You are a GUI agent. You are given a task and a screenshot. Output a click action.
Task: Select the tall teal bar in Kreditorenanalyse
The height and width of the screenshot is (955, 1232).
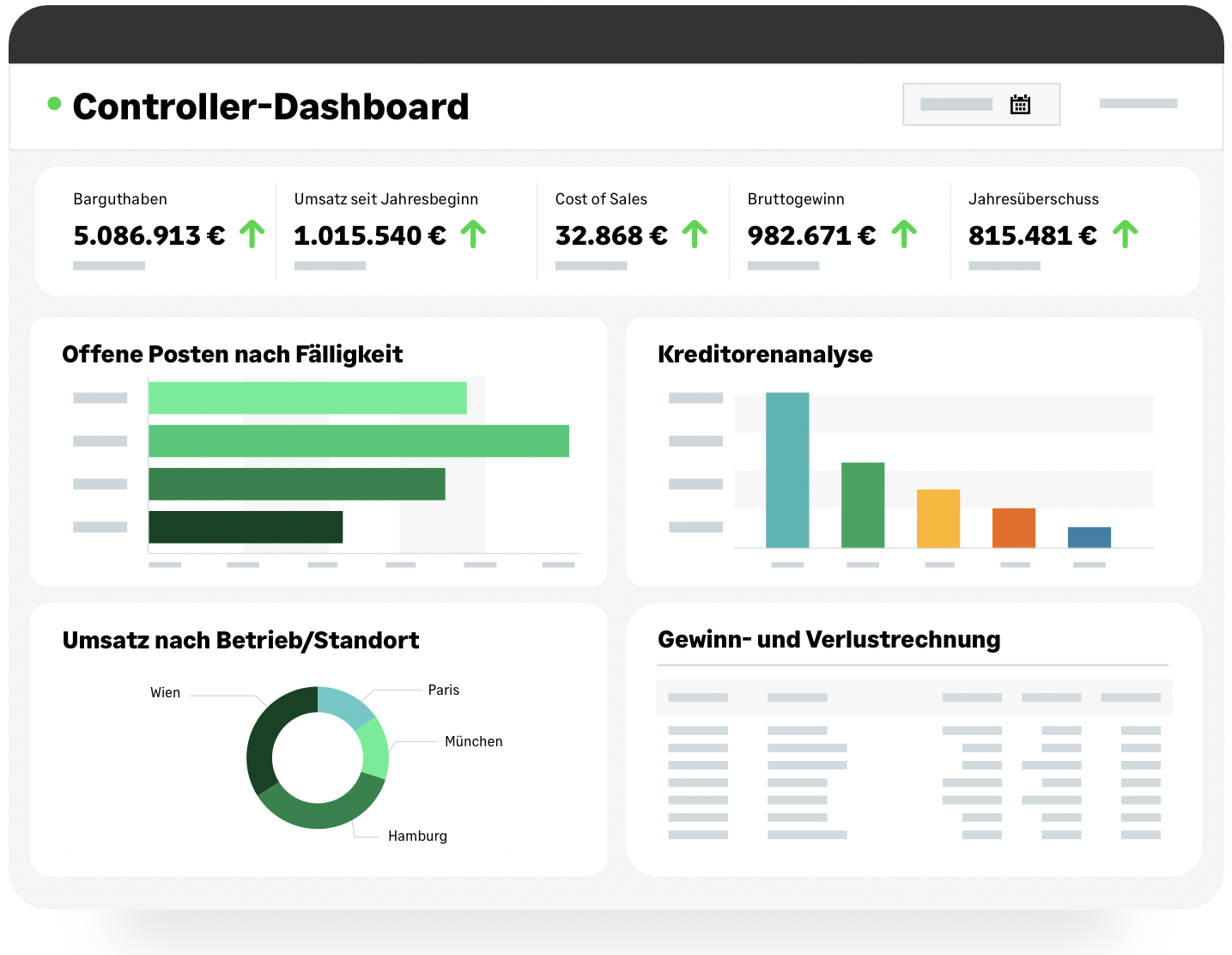(x=787, y=470)
